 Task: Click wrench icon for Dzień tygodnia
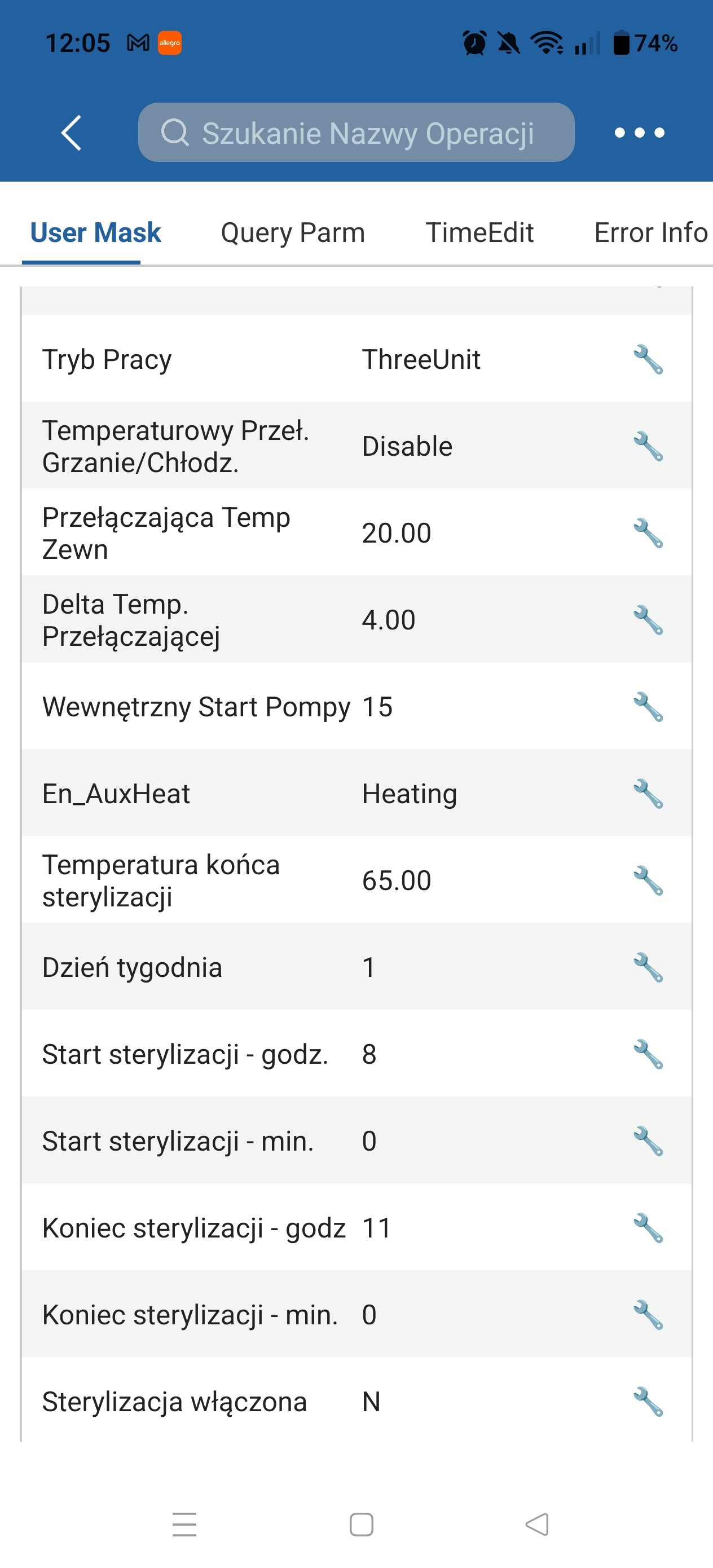648,967
